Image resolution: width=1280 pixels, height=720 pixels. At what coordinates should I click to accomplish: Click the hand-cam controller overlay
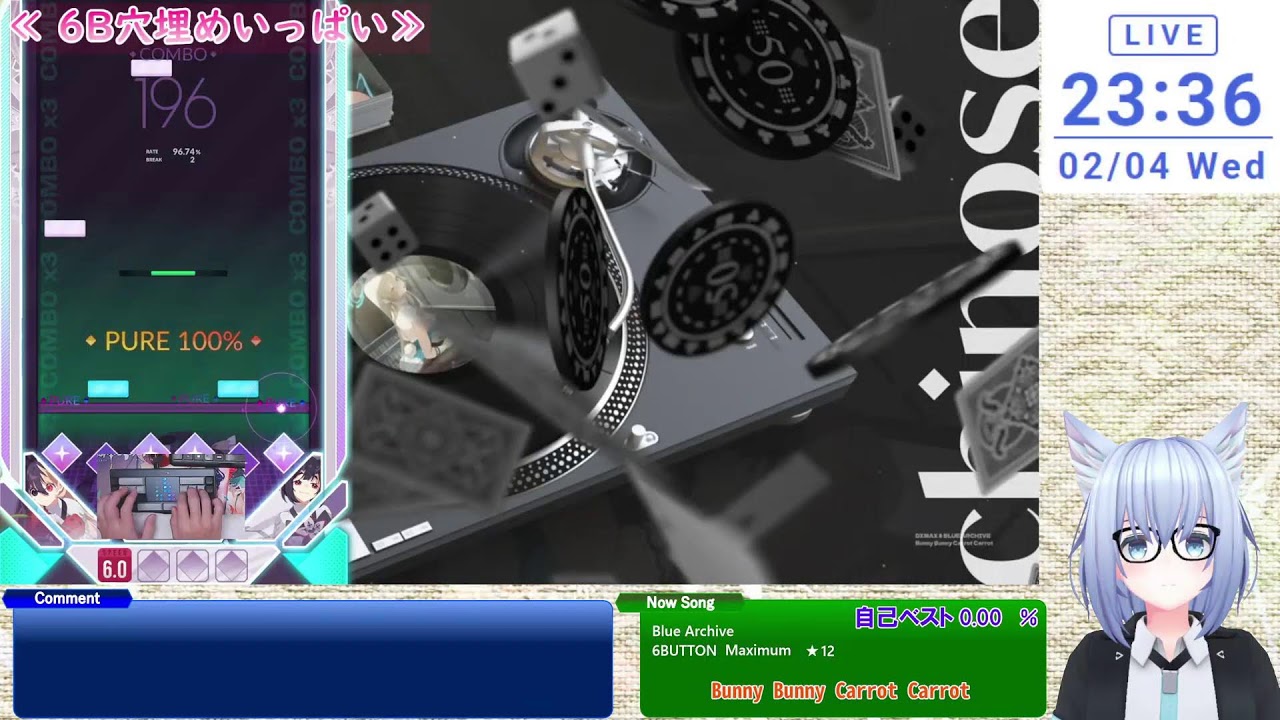coord(172,497)
